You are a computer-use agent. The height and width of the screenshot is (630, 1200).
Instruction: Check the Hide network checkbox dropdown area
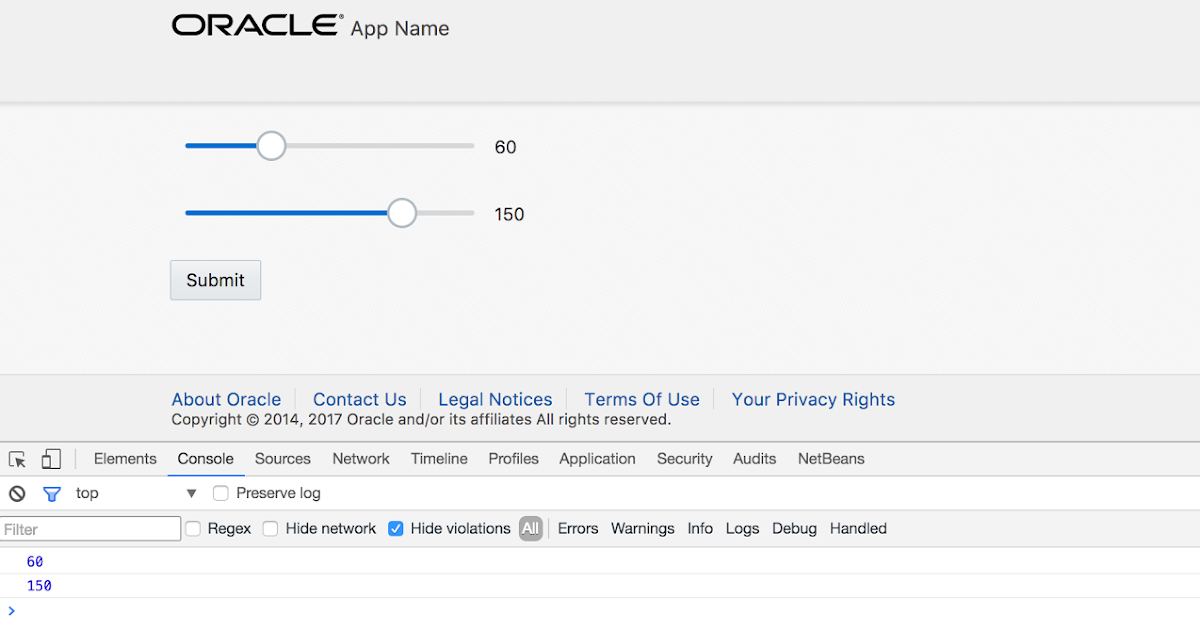(270, 528)
